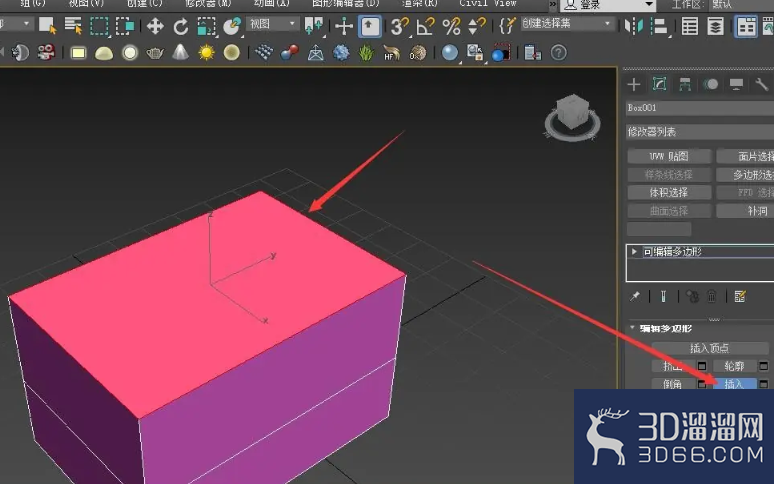This screenshot has width=774, height=484.
Task: Click the help question mark icon
Action: [x=558, y=52]
